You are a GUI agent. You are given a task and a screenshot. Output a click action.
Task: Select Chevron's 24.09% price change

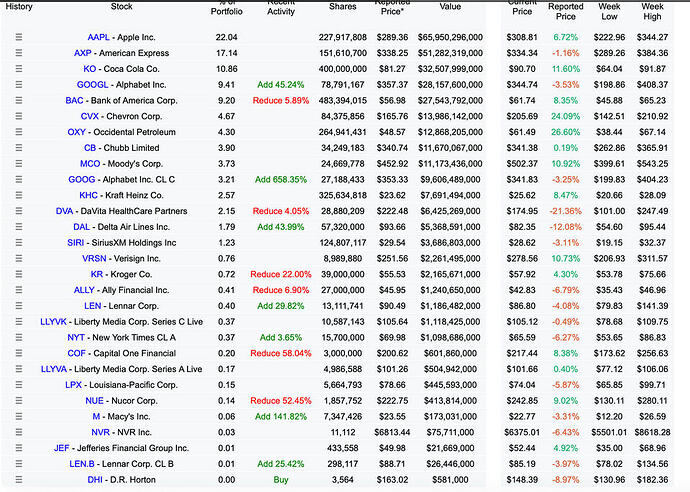[565, 116]
